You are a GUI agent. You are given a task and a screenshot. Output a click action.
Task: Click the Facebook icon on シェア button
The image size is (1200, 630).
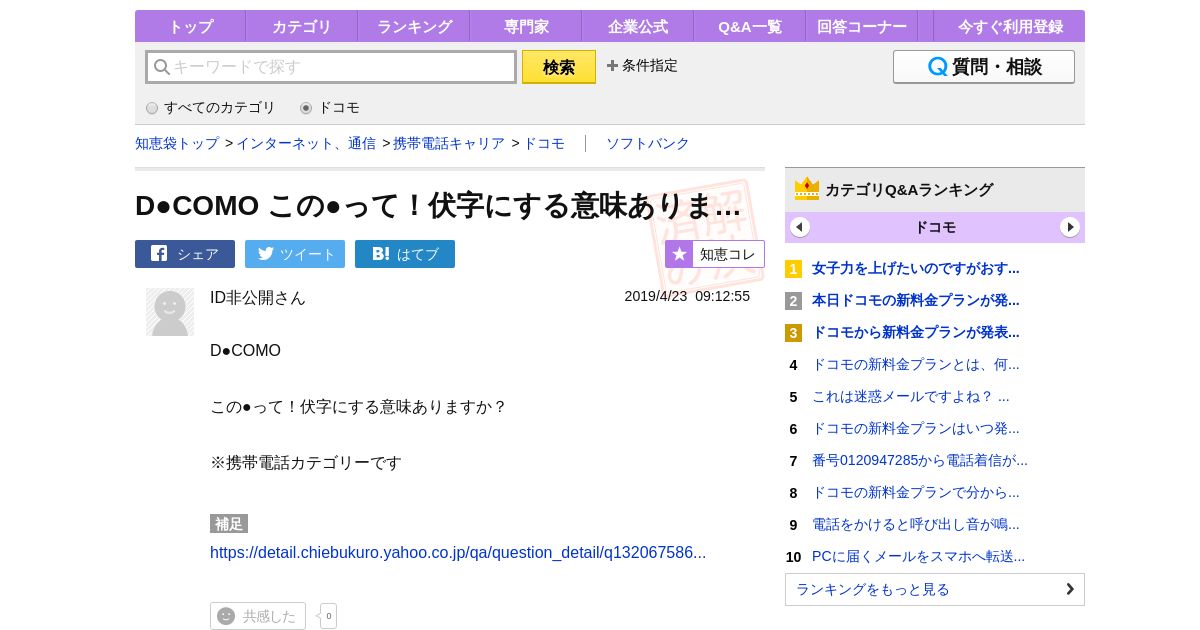point(159,254)
